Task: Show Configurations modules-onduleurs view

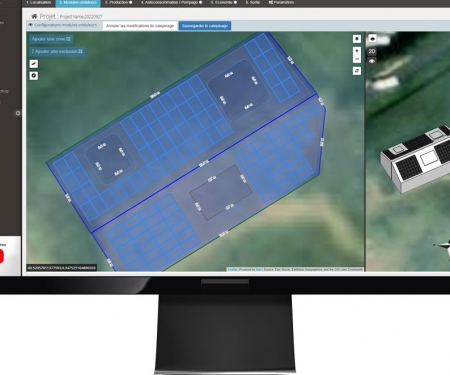Action: pos(63,25)
